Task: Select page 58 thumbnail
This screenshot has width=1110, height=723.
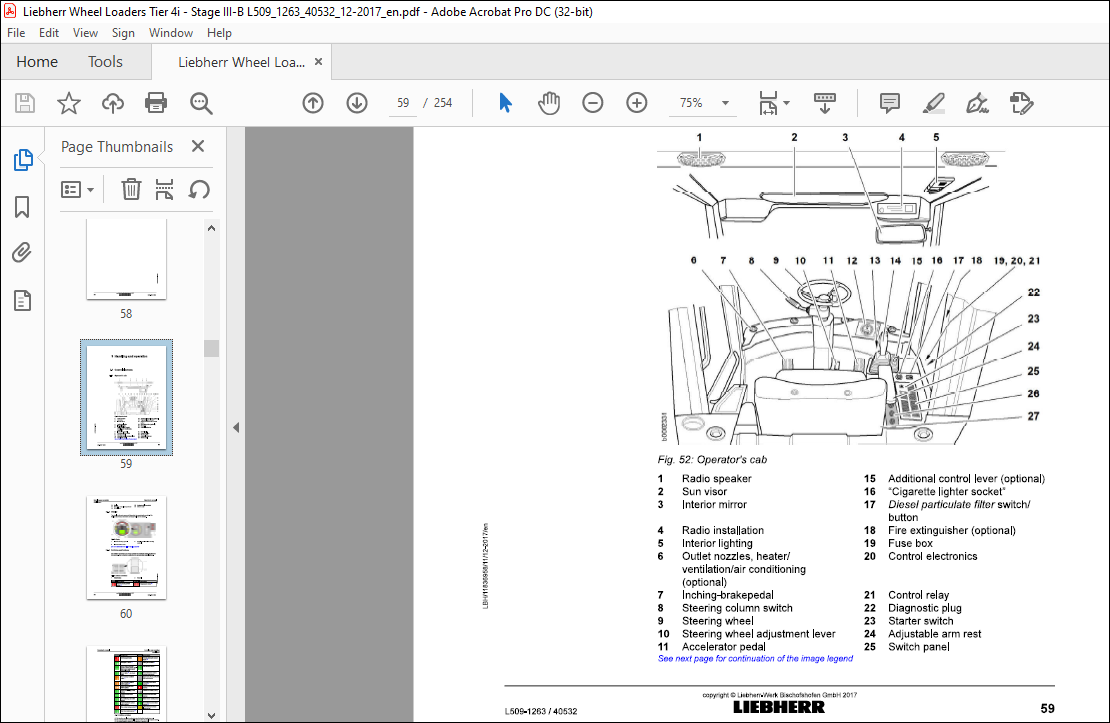Action: coord(126,258)
